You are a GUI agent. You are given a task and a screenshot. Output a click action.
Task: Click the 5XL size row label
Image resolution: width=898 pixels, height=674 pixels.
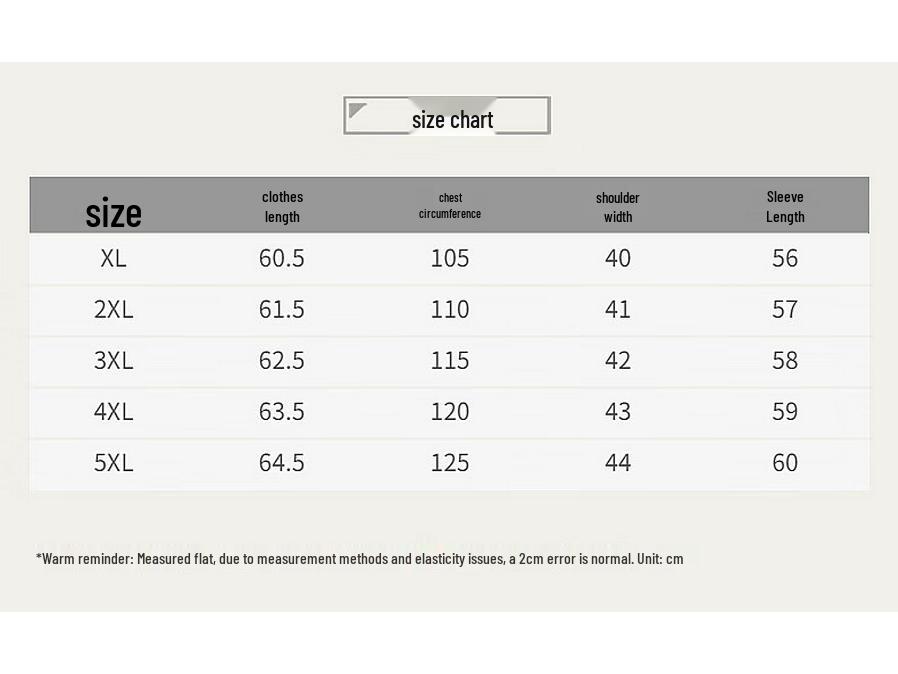coord(113,463)
